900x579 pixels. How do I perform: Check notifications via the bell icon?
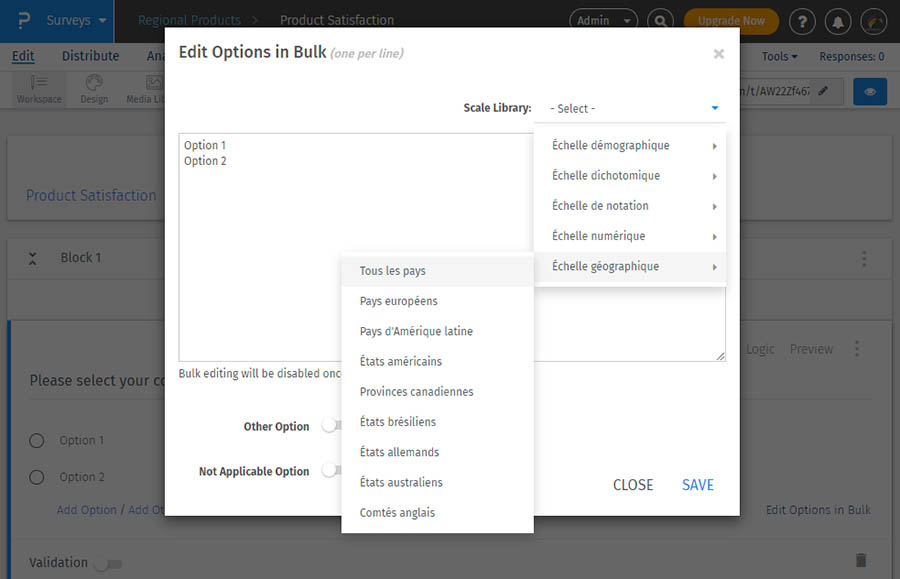coord(838,20)
